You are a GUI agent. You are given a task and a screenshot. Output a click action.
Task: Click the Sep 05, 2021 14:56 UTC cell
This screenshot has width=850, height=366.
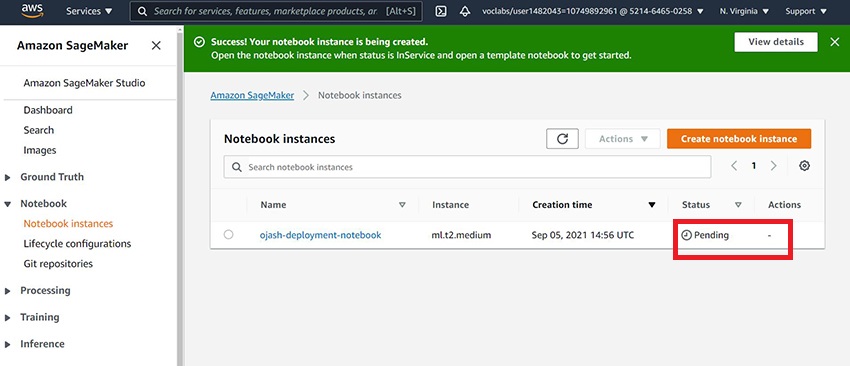point(583,235)
